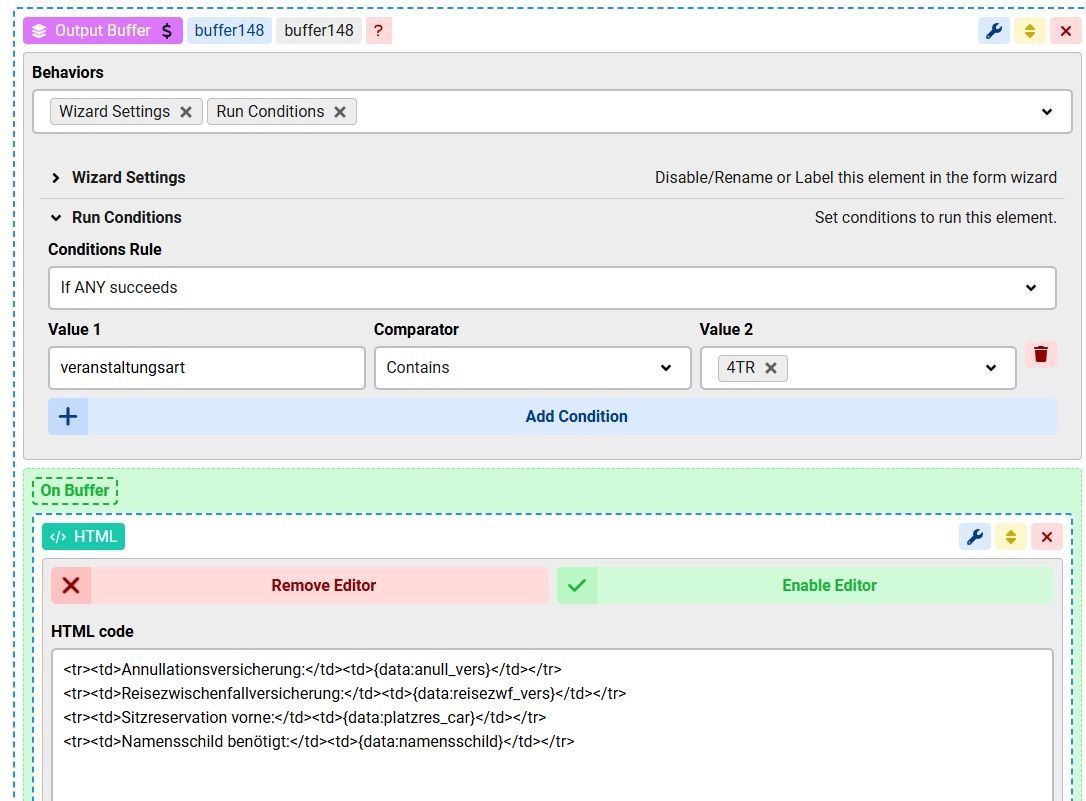This screenshot has height=801, width=1086.
Task: Click the blue plus icon to add condition
Action: (x=68, y=417)
